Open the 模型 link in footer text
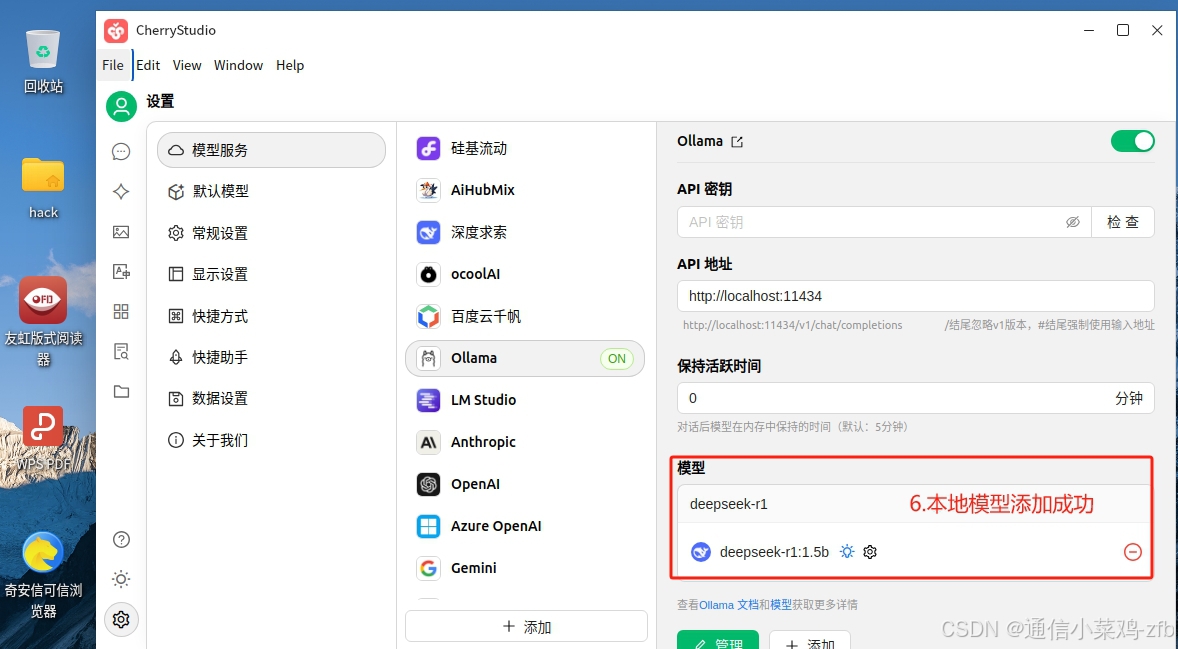The width and height of the screenshot is (1178, 649). pos(781,605)
